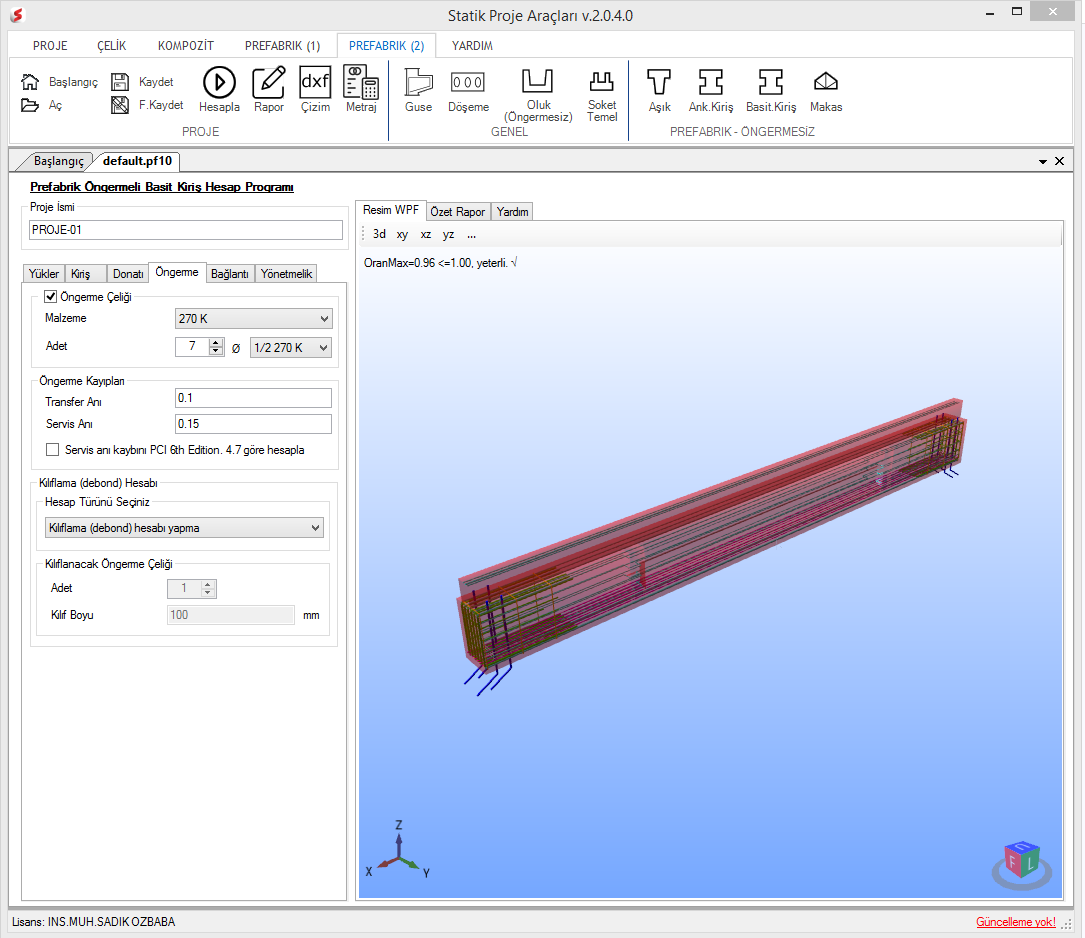This screenshot has height=938, width=1085.
Task: Click the application logo icon
Action: pyautogui.click(x=17, y=15)
